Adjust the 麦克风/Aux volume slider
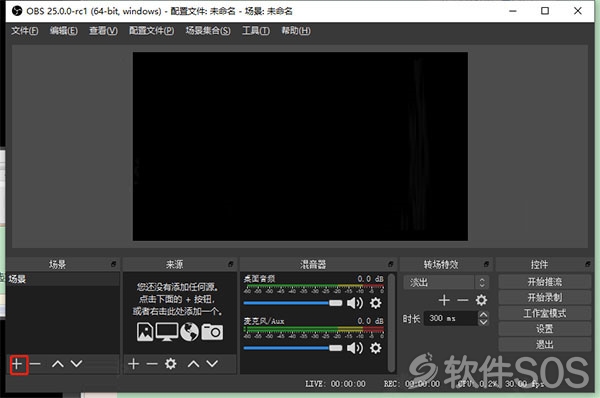This screenshot has height=398, width=600. click(x=293, y=348)
